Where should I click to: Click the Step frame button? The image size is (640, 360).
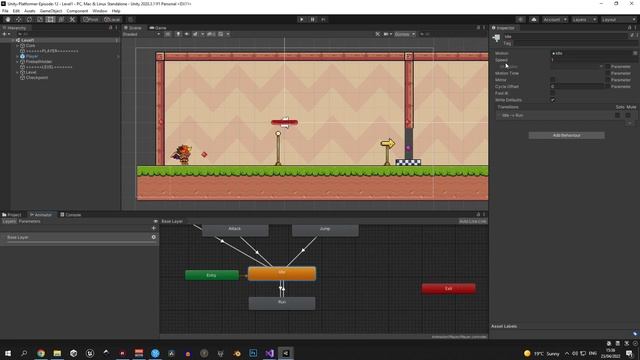coord(323,20)
